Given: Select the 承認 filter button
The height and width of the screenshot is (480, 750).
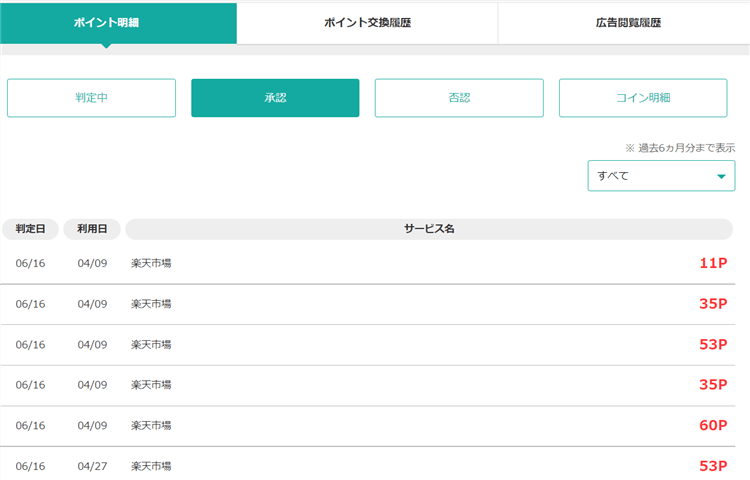Looking at the screenshot, I should [275, 98].
